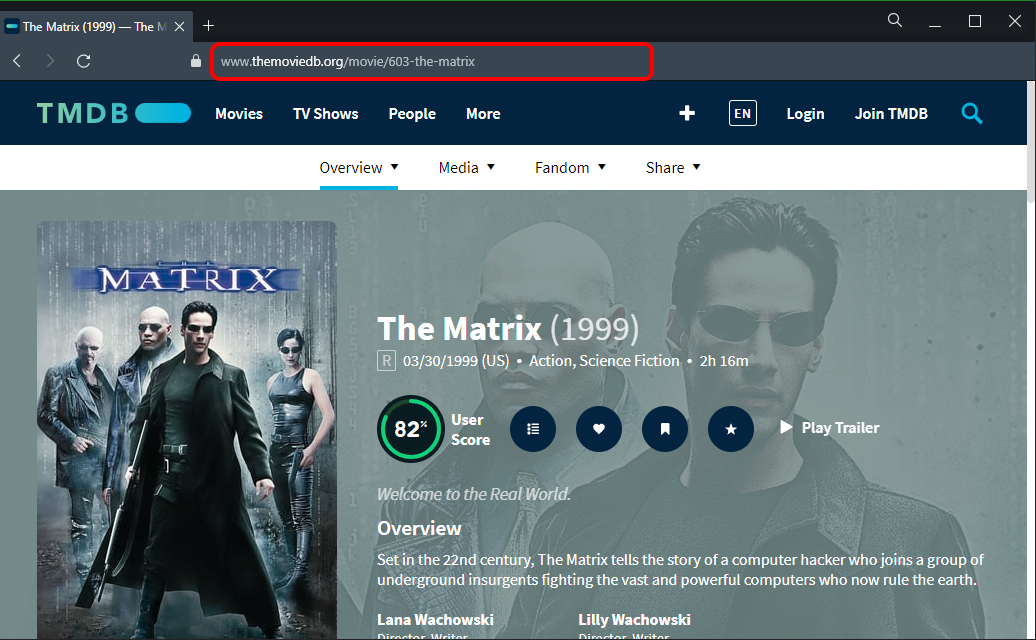Click the Overview section heading
The image size is (1036, 640).
point(419,528)
